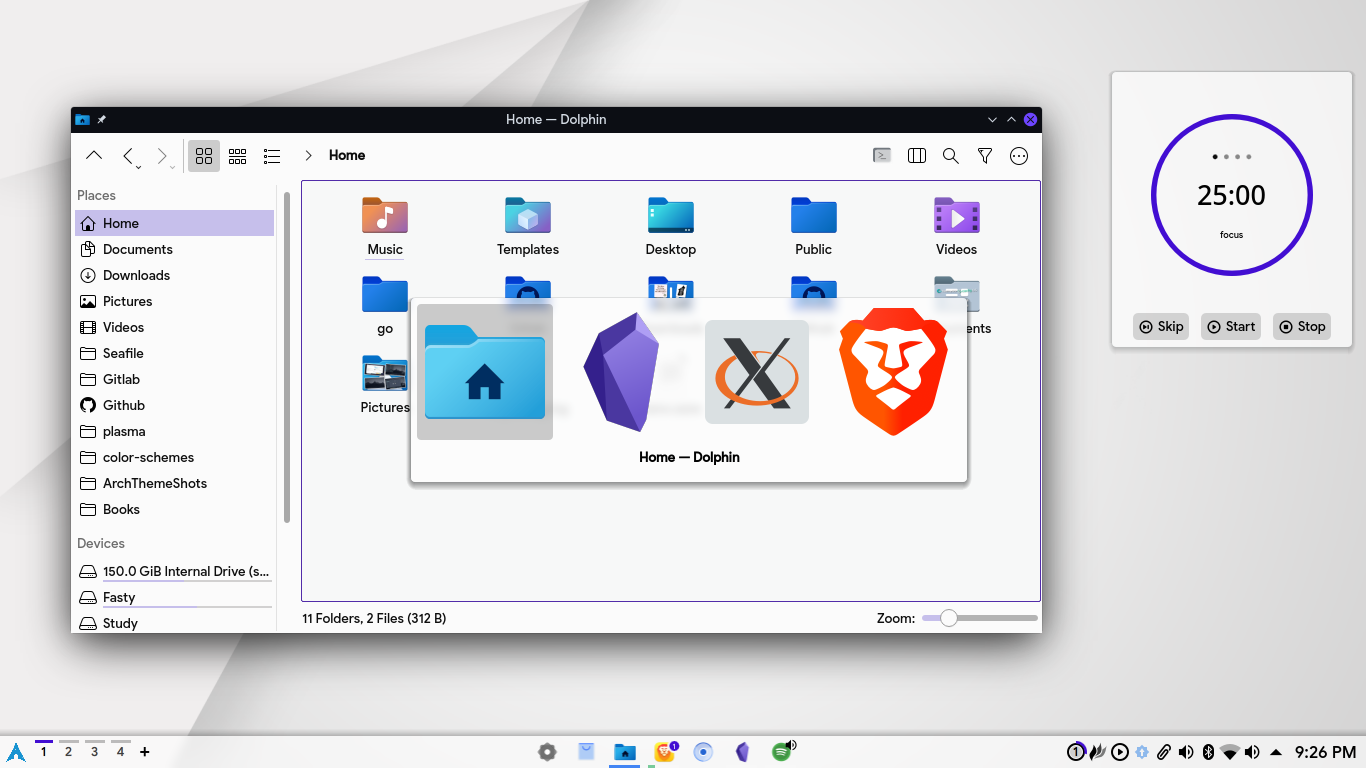The image size is (1366, 768).
Task: Select the Fasty device in sidebar
Action: click(x=175, y=597)
